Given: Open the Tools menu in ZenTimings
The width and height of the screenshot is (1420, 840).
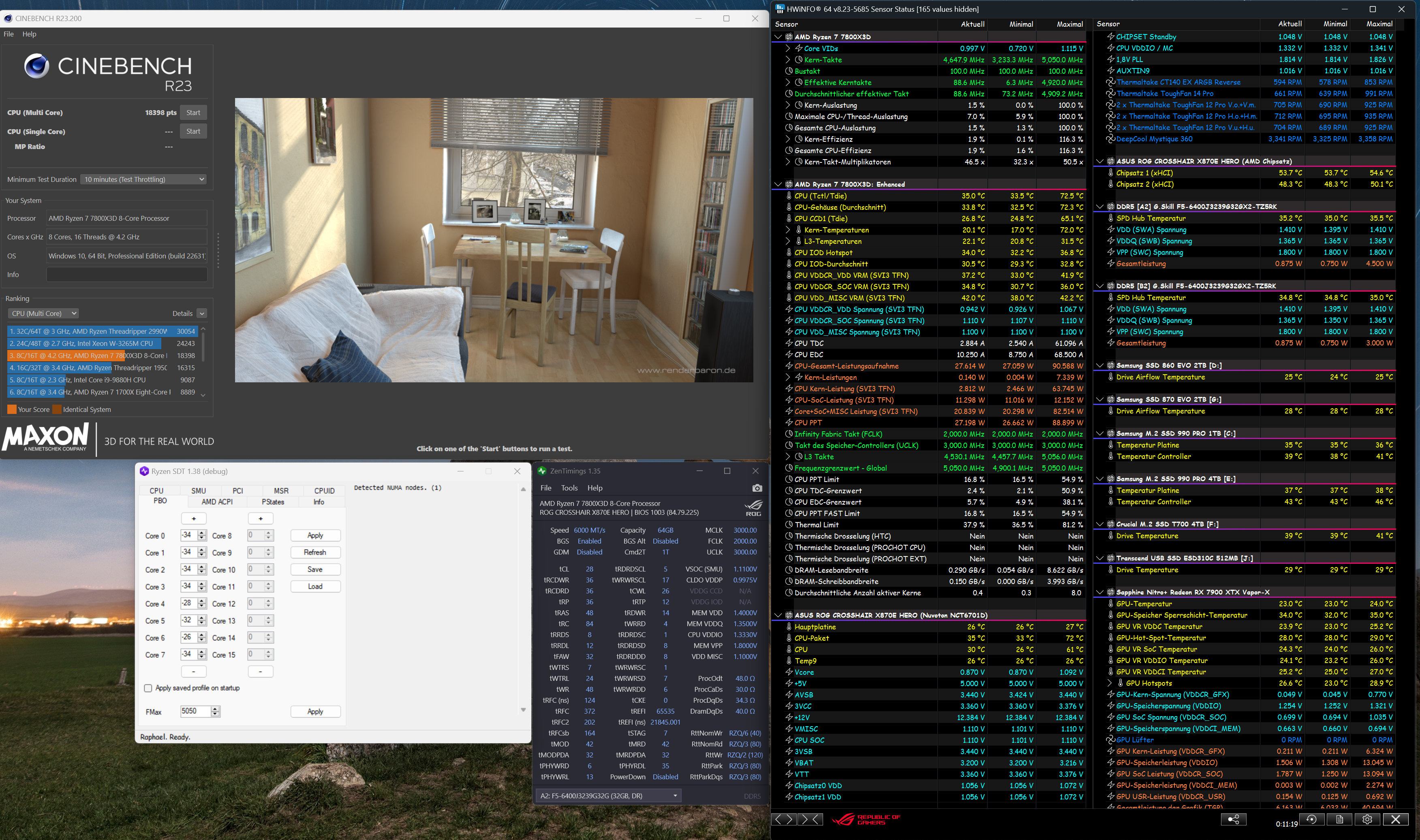Looking at the screenshot, I should tap(569, 488).
